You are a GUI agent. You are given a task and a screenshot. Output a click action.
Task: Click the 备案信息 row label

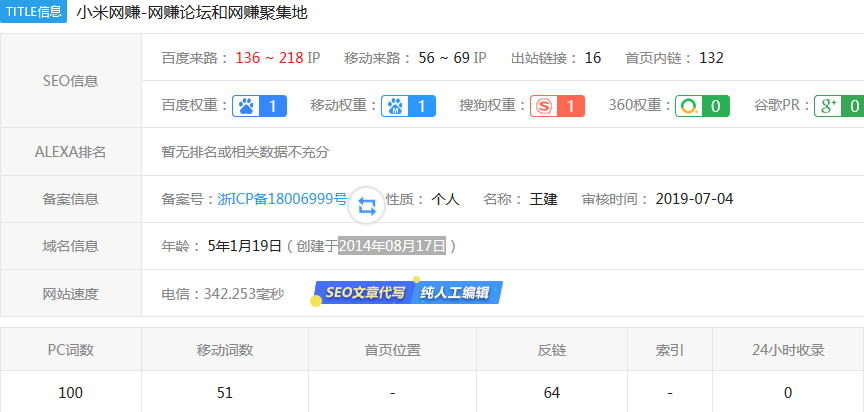point(71,199)
